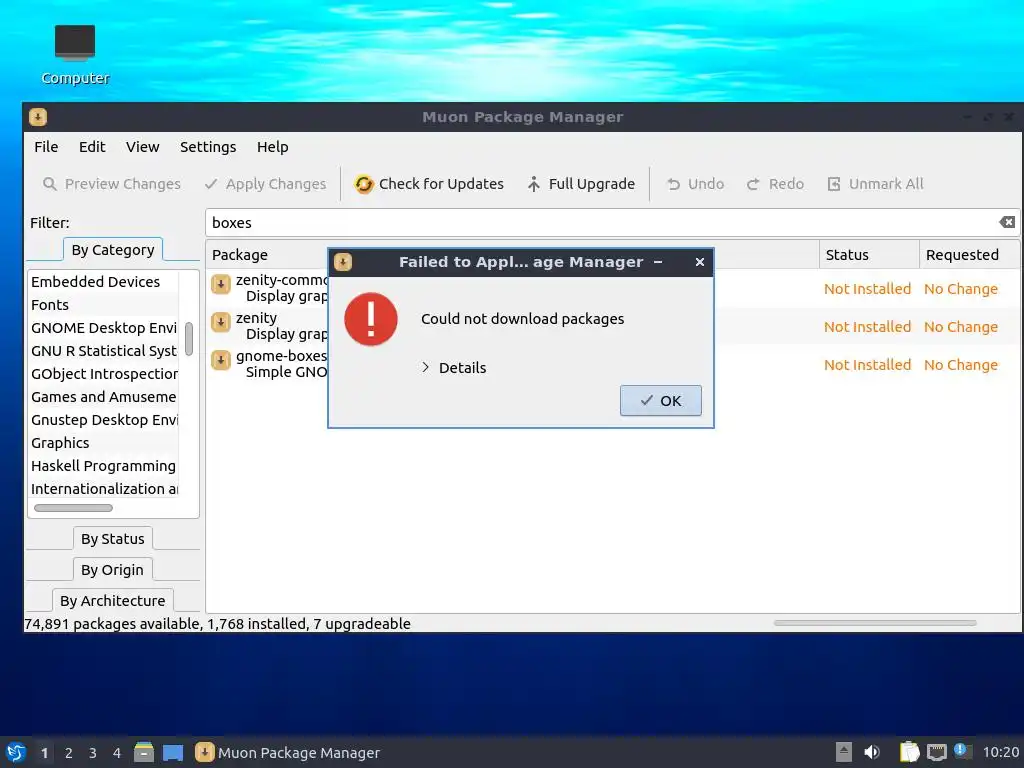The width and height of the screenshot is (1024, 768).
Task: Switch to virtual desktop 4
Action: (x=117, y=753)
